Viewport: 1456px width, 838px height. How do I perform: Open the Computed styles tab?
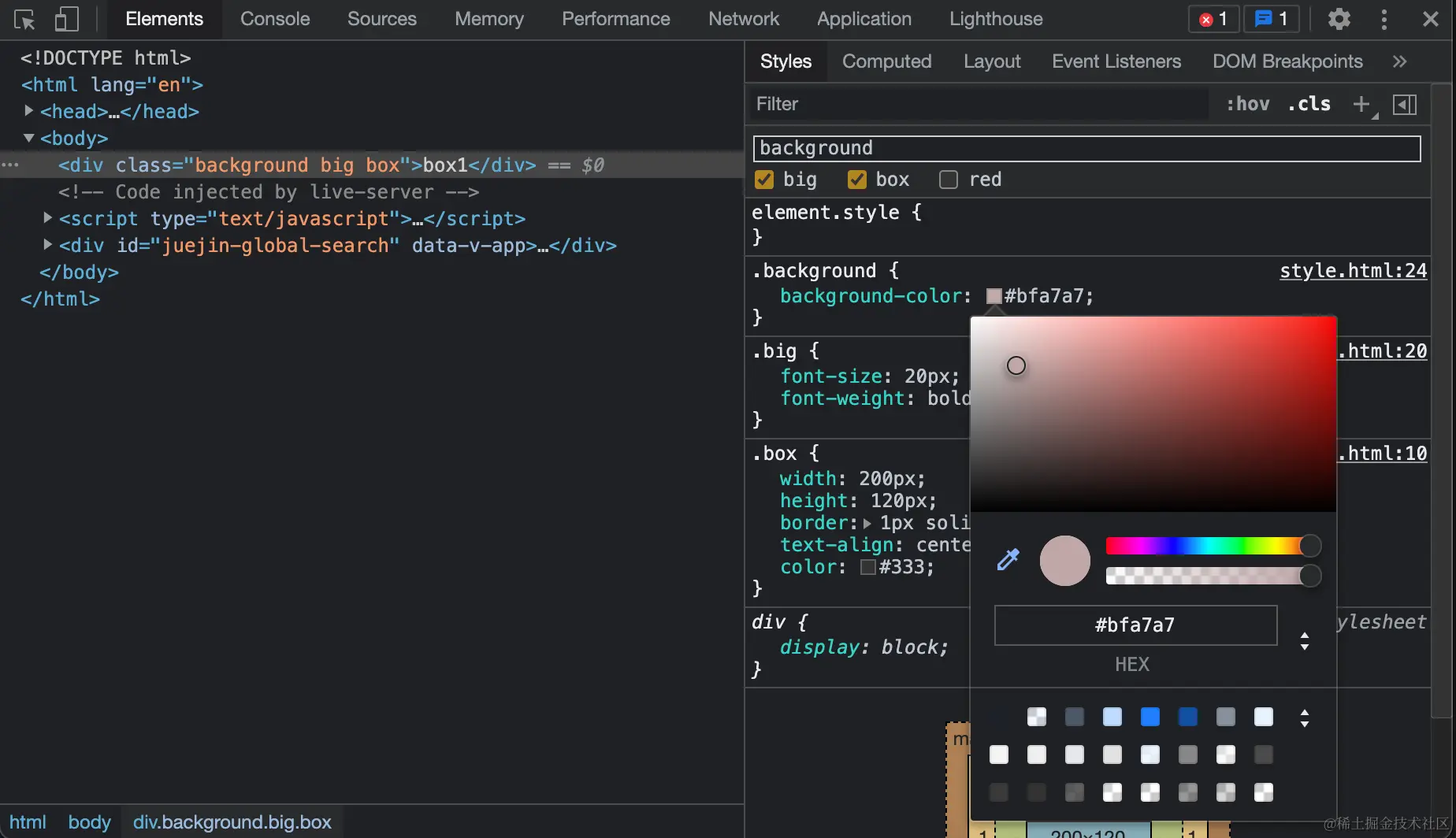point(886,61)
